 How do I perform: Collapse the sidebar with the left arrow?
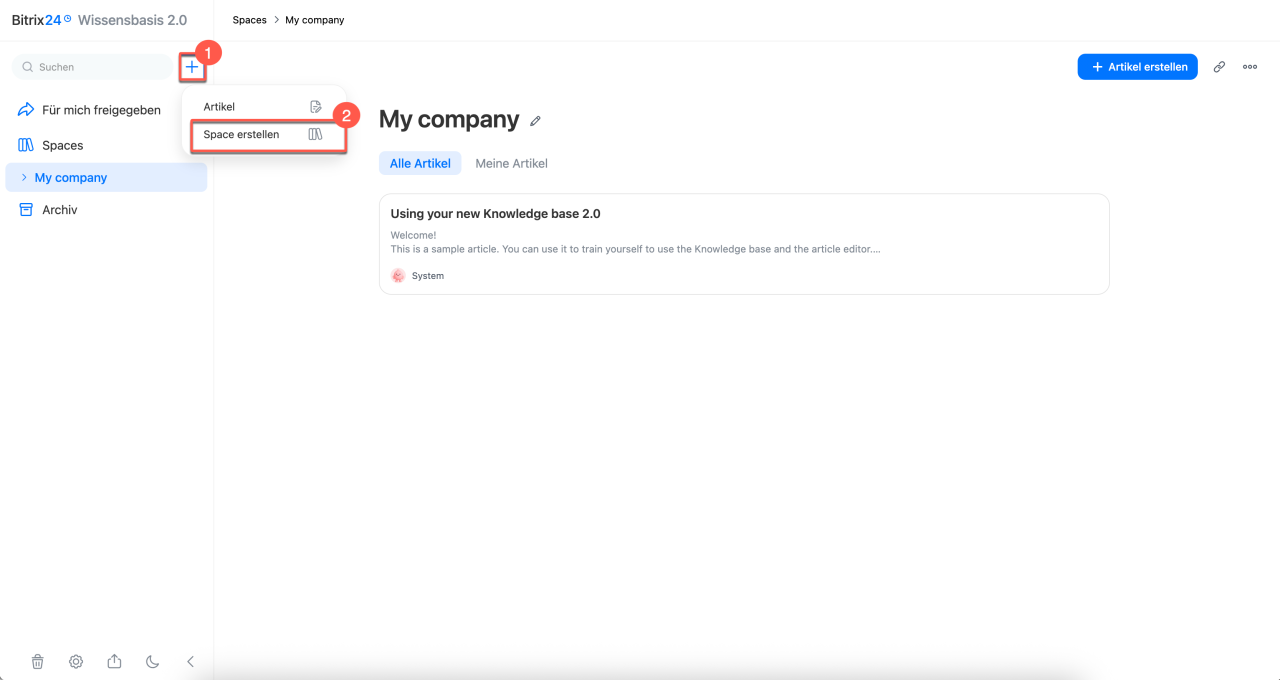click(x=190, y=661)
